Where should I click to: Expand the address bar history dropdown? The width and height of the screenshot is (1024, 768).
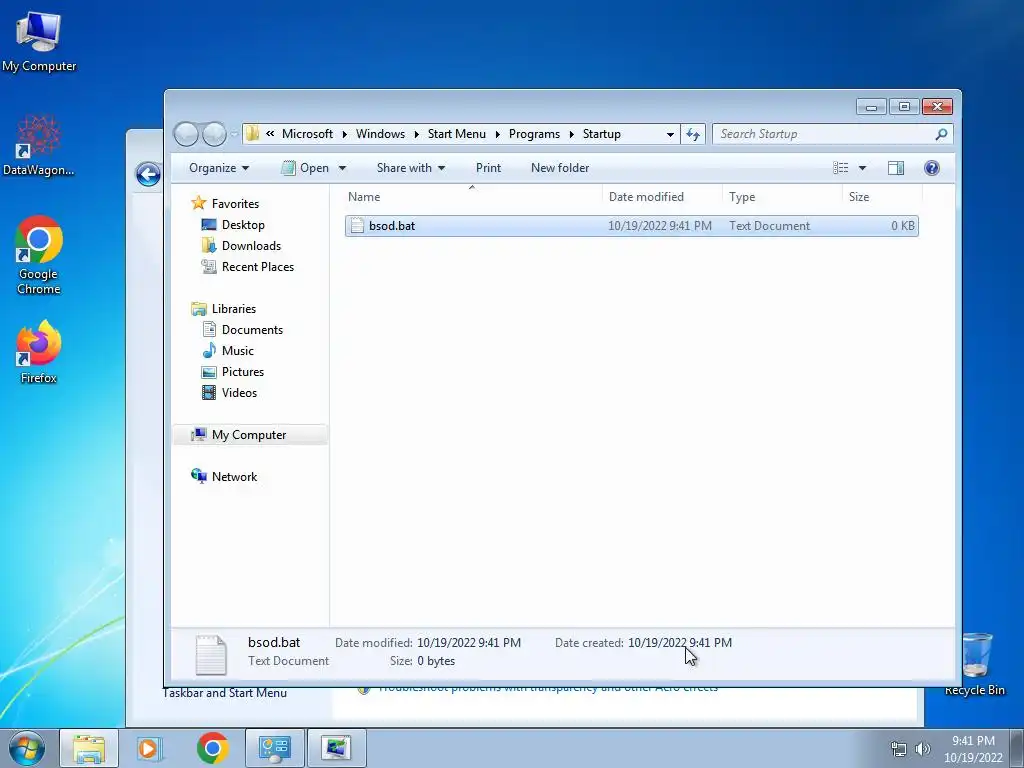pyautogui.click(x=670, y=135)
